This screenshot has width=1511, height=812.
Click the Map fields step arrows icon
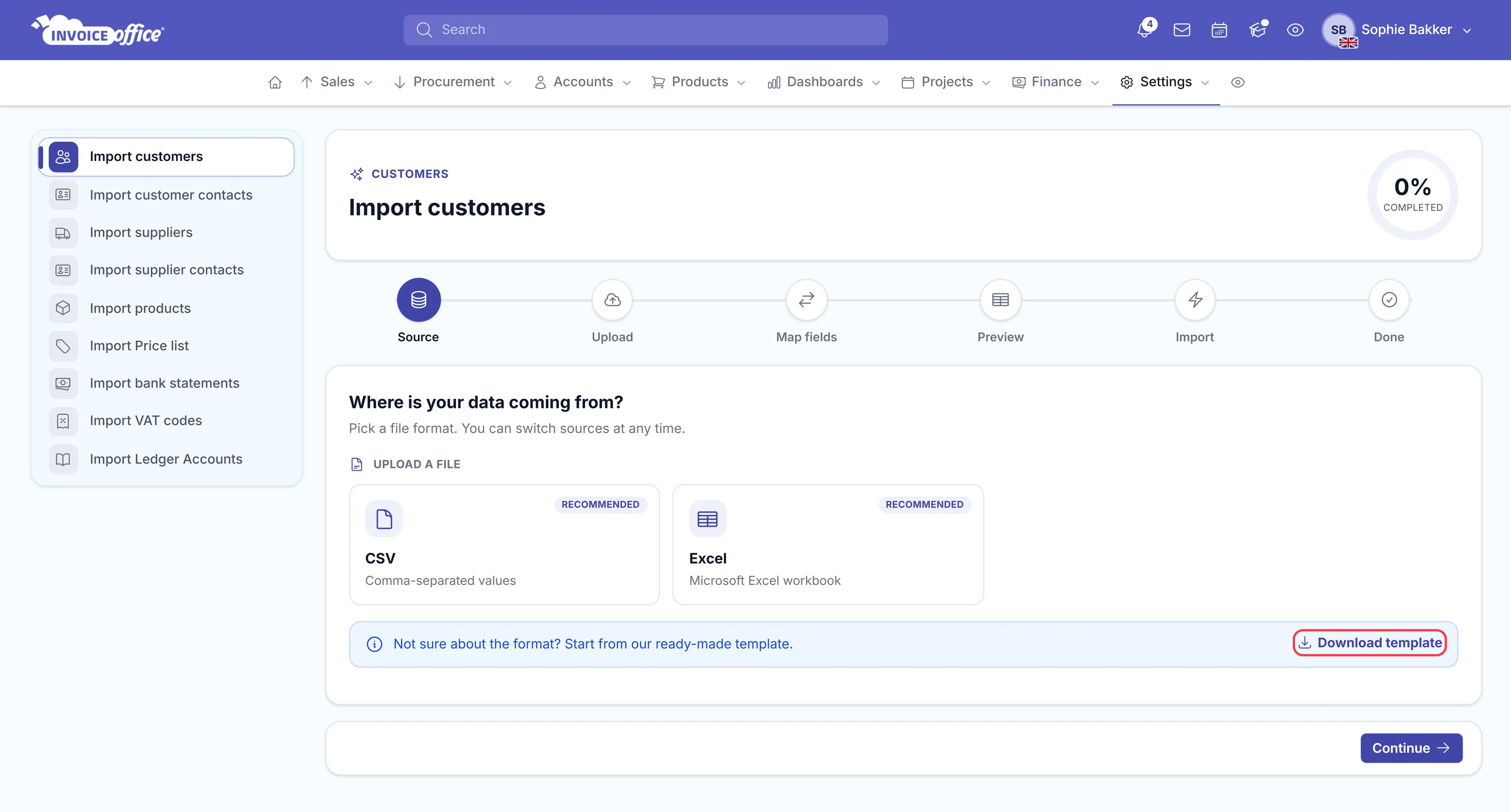806,300
